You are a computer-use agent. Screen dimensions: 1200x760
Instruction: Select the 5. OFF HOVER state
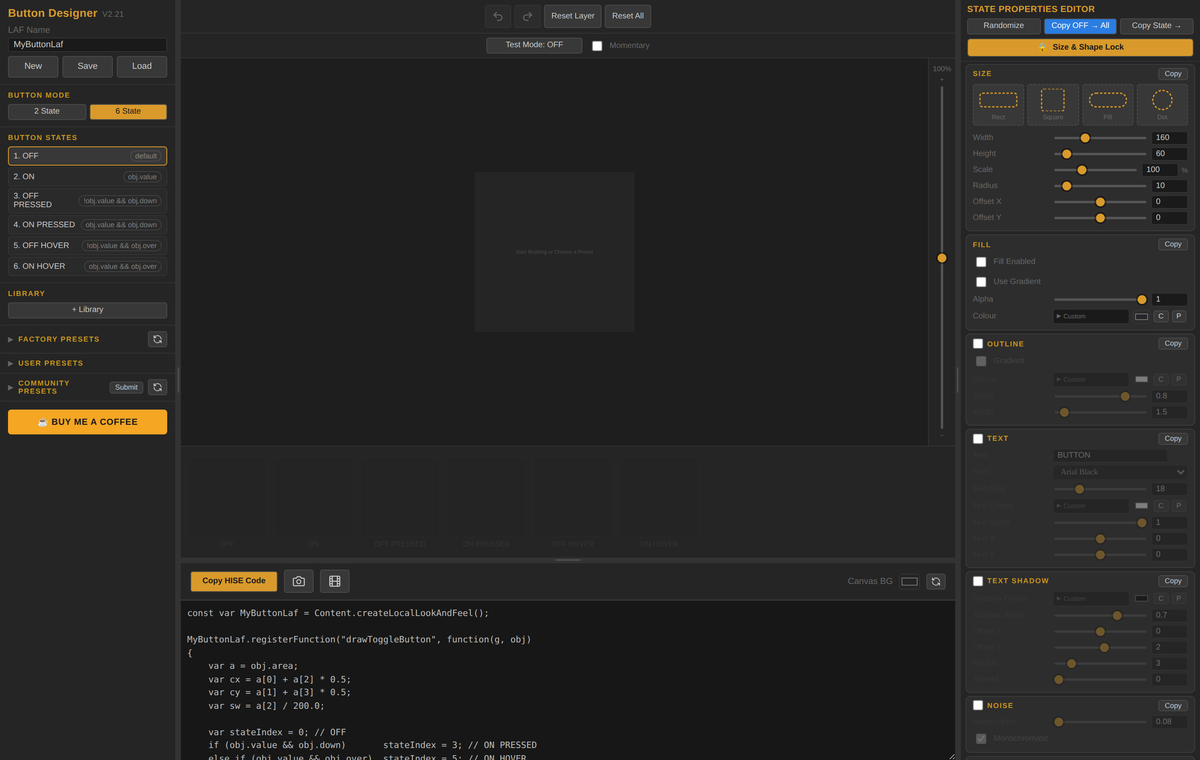(x=87, y=245)
